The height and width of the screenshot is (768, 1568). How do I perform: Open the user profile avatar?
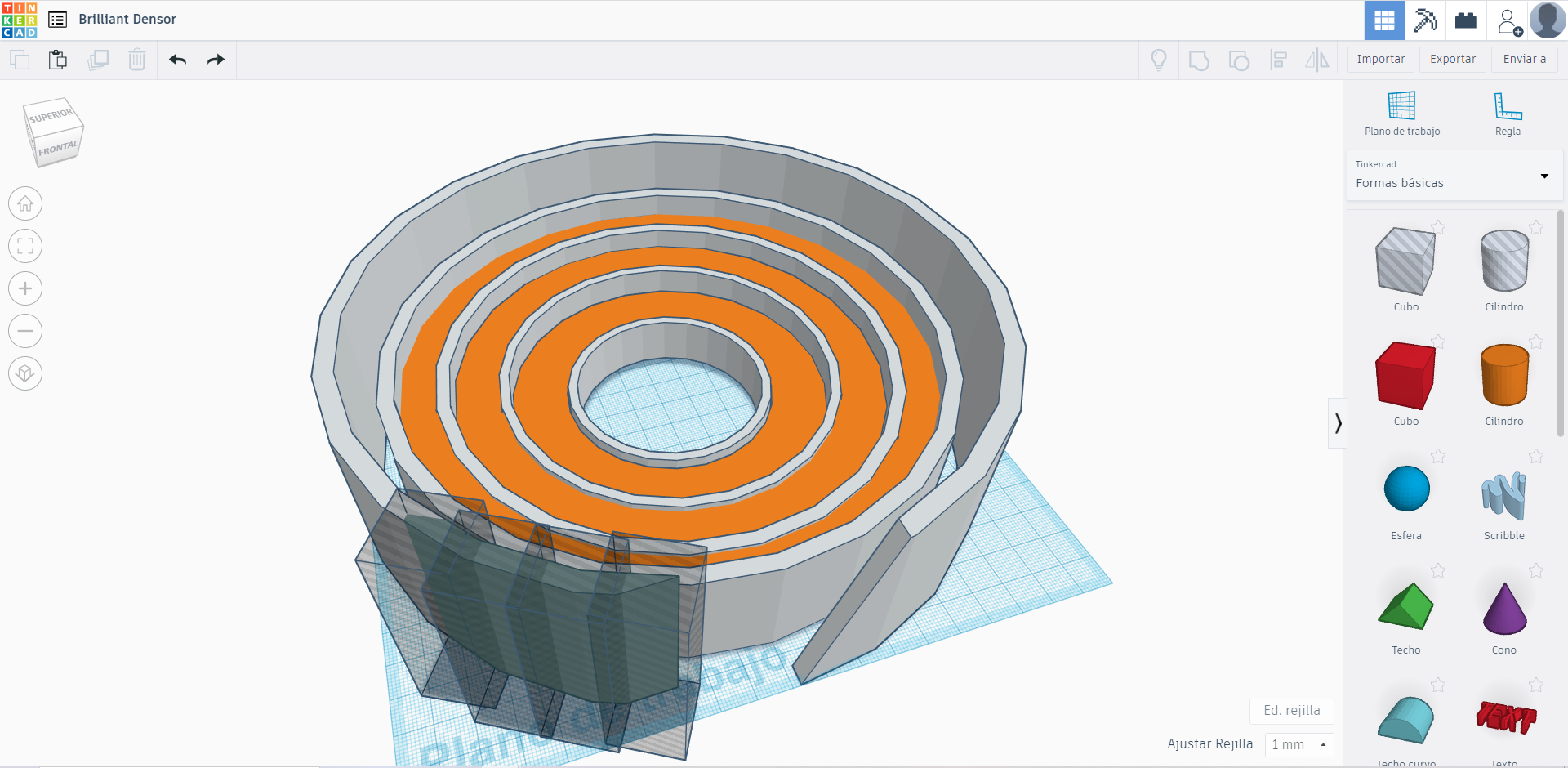tap(1548, 20)
